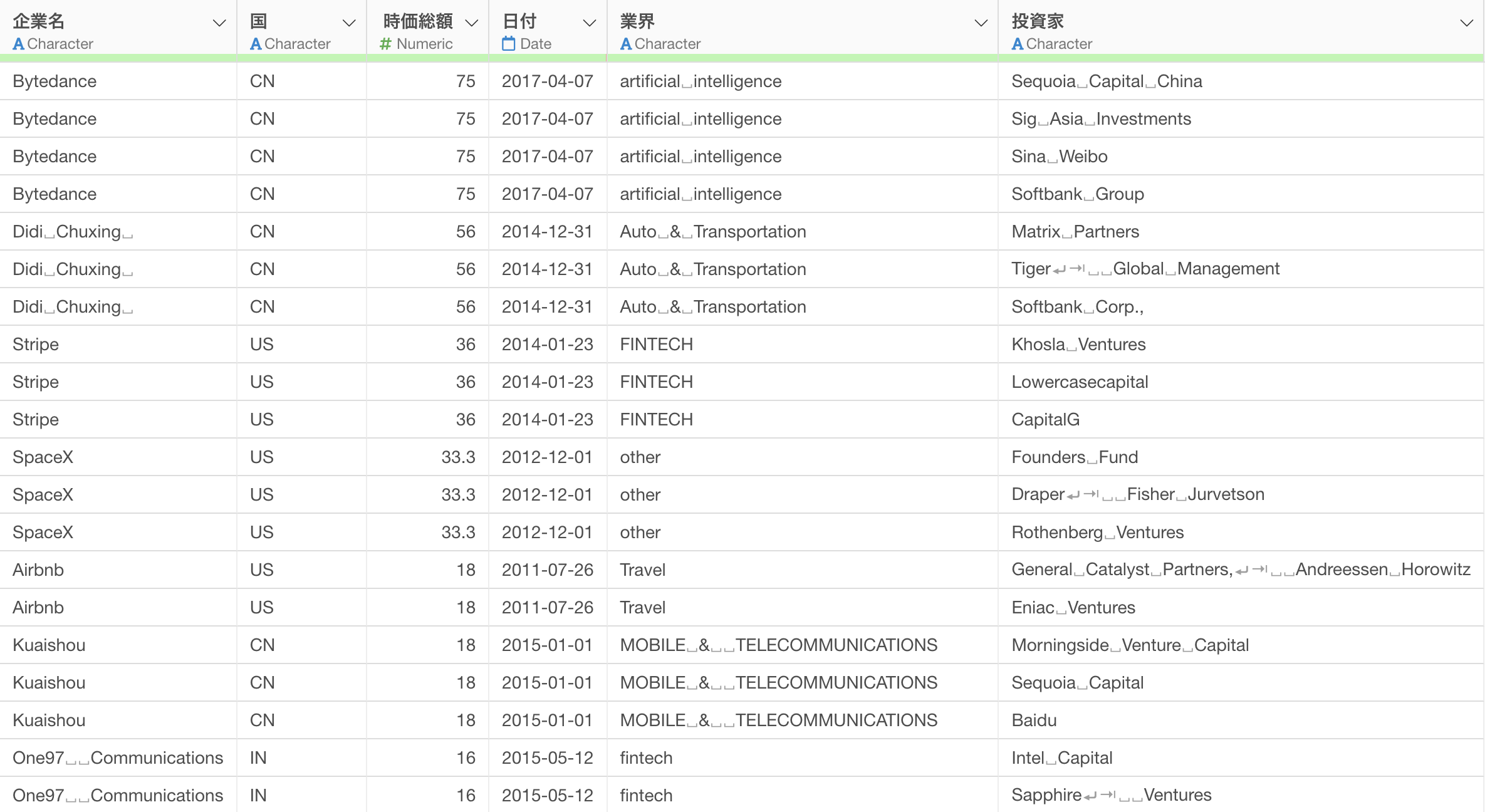The image size is (1485, 812).
Task: Click the Founders Fund investor cell
Action: (1241, 457)
